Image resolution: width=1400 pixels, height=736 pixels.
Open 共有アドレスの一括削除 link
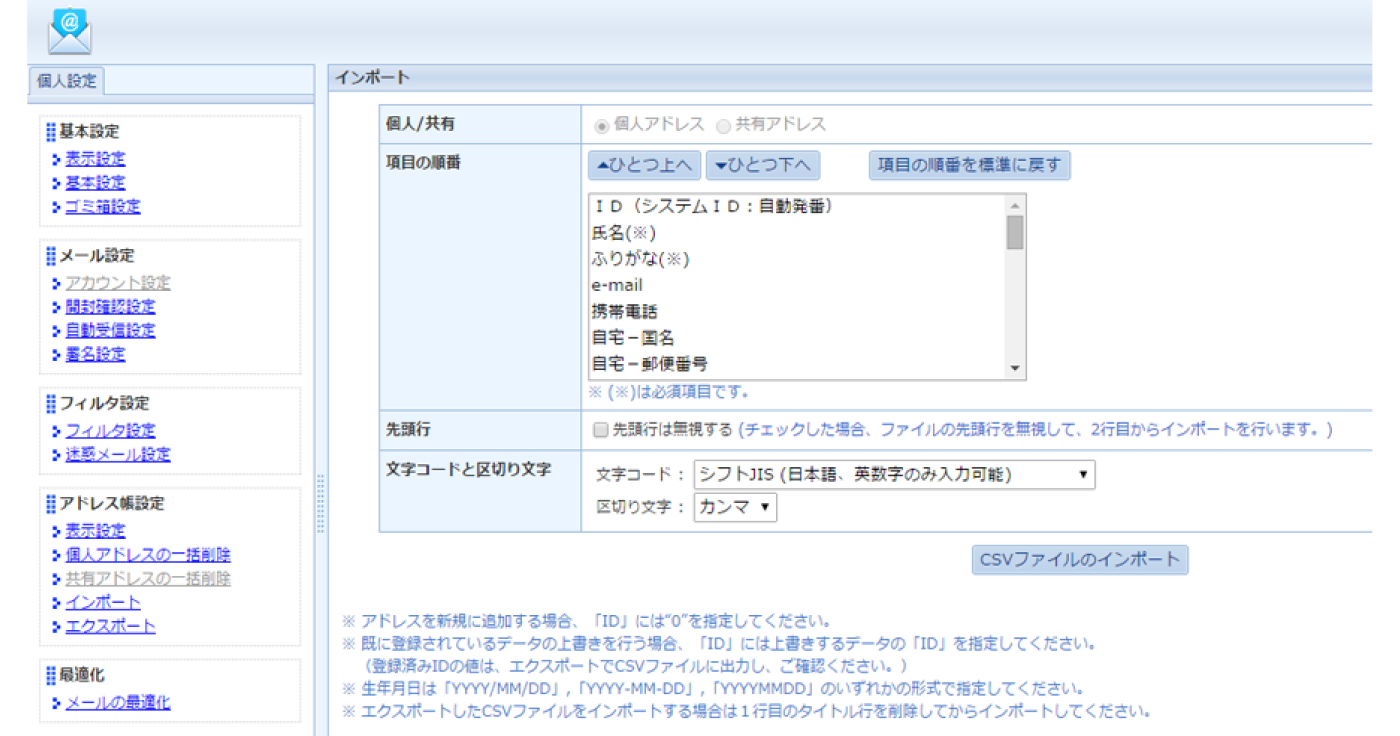[148, 579]
